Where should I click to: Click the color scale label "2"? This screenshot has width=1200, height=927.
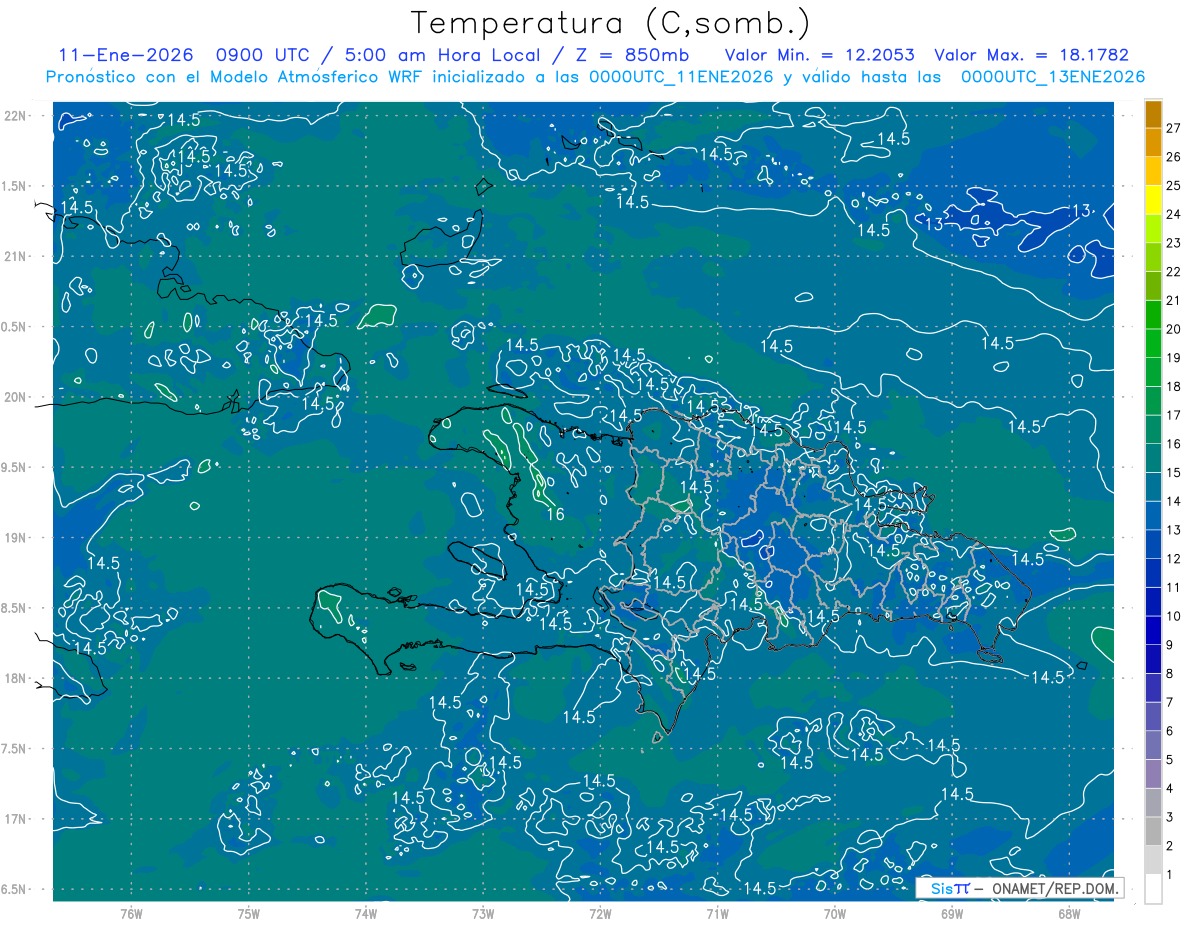(1170, 846)
